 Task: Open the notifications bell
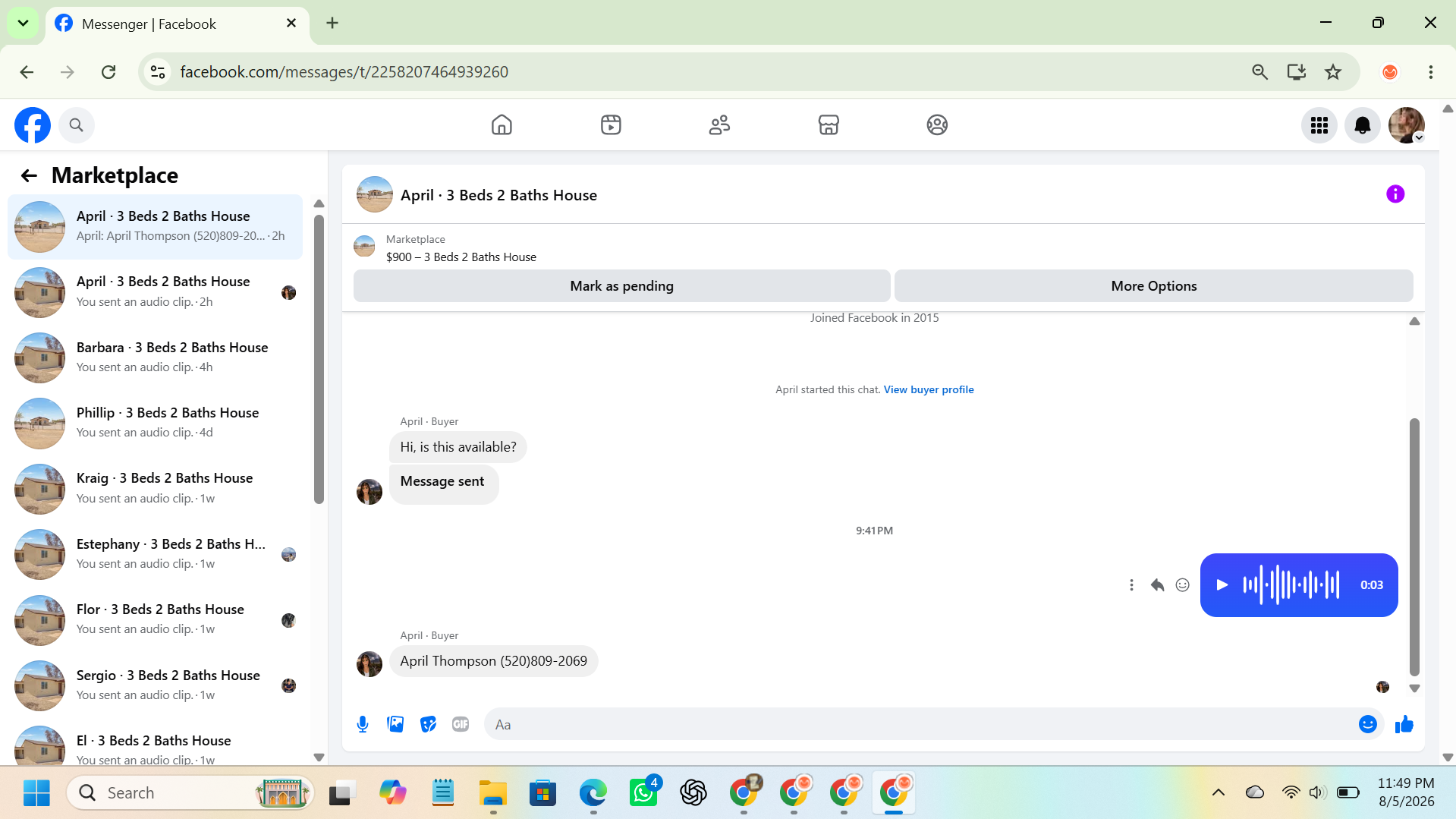pyautogui.click(x=1363, y=125)
